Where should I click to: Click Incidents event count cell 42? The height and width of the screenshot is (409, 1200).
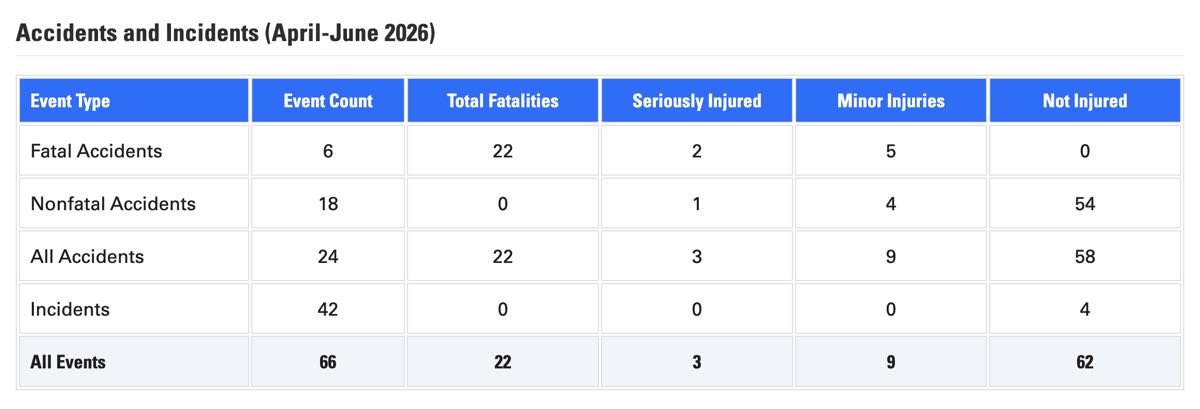(328, 310)
